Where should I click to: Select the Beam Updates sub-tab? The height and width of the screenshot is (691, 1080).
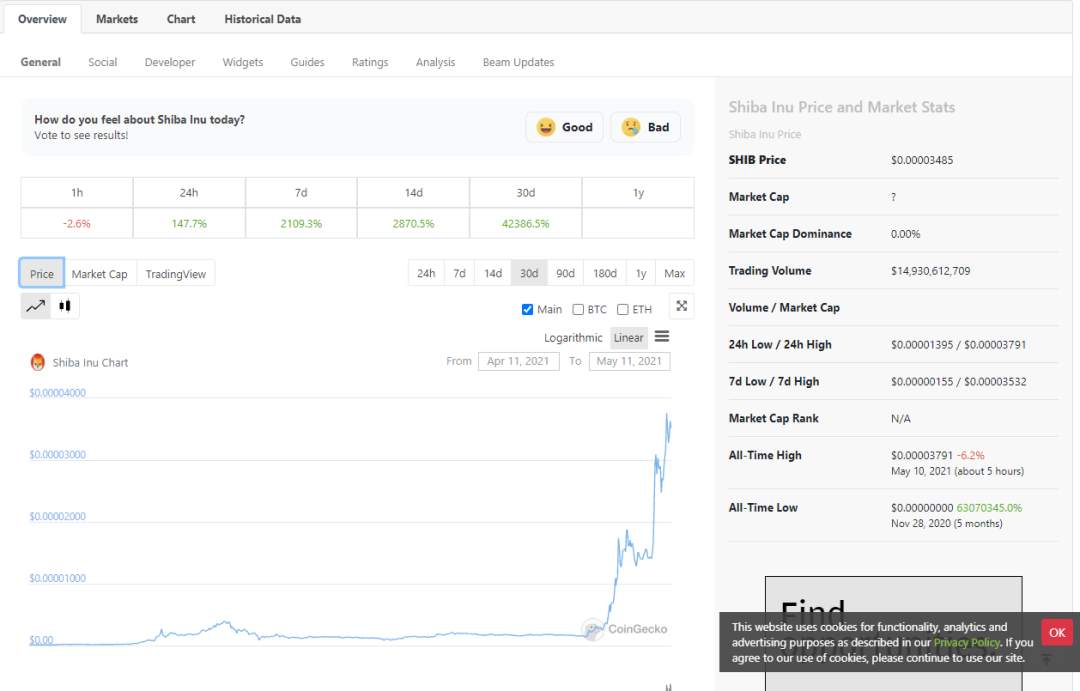518,62
